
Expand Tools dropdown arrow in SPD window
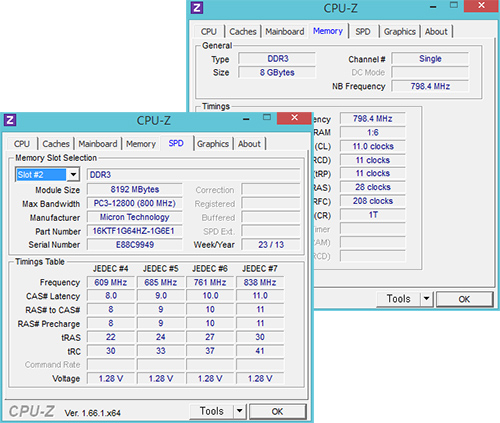click(239, 411)
